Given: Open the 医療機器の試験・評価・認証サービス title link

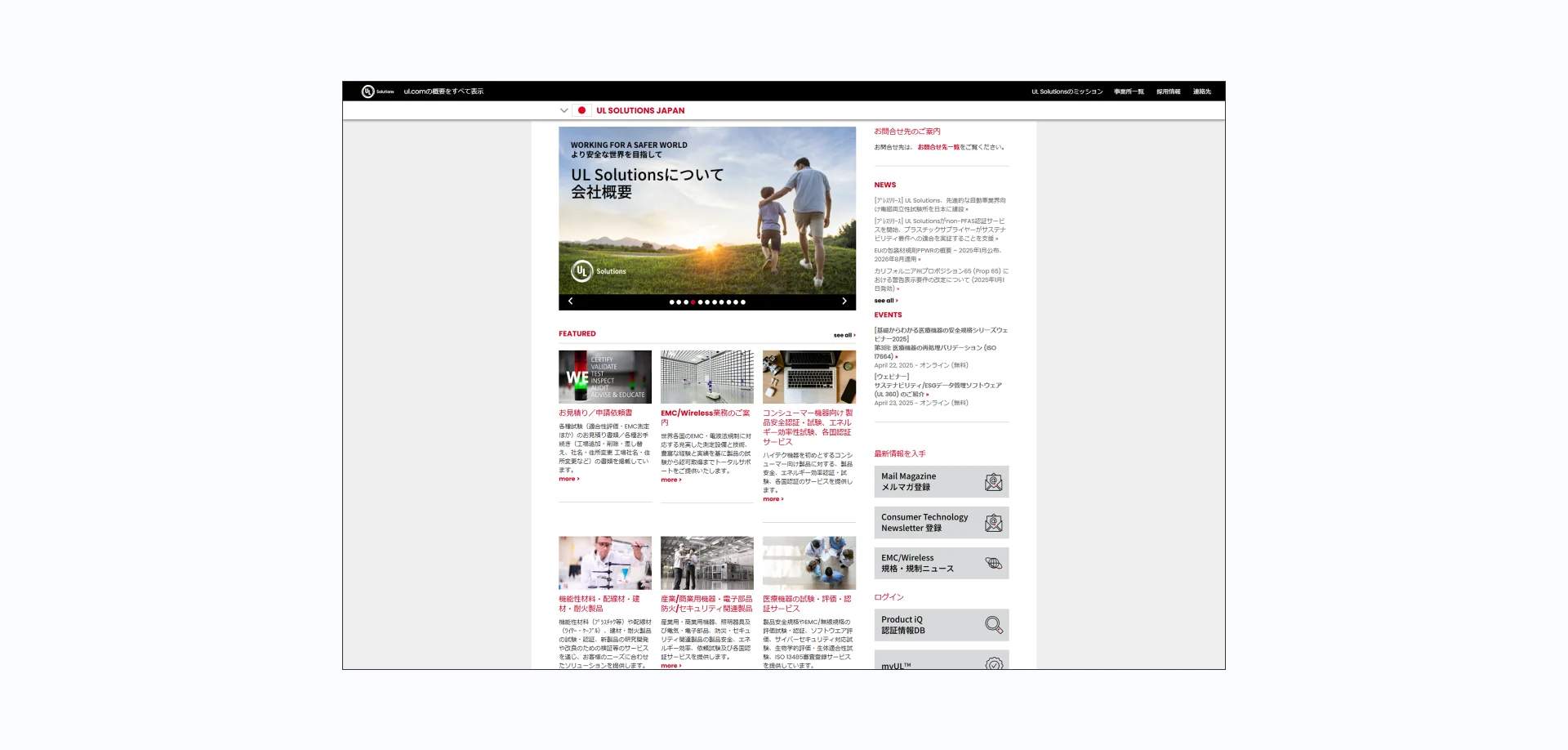Looking at the screenshot, I should click(x=807, y=604).
